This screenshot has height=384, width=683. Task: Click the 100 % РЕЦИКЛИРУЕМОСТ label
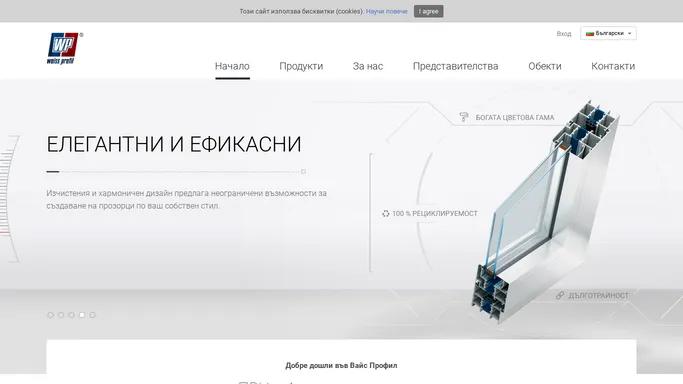tap(435, 213)
